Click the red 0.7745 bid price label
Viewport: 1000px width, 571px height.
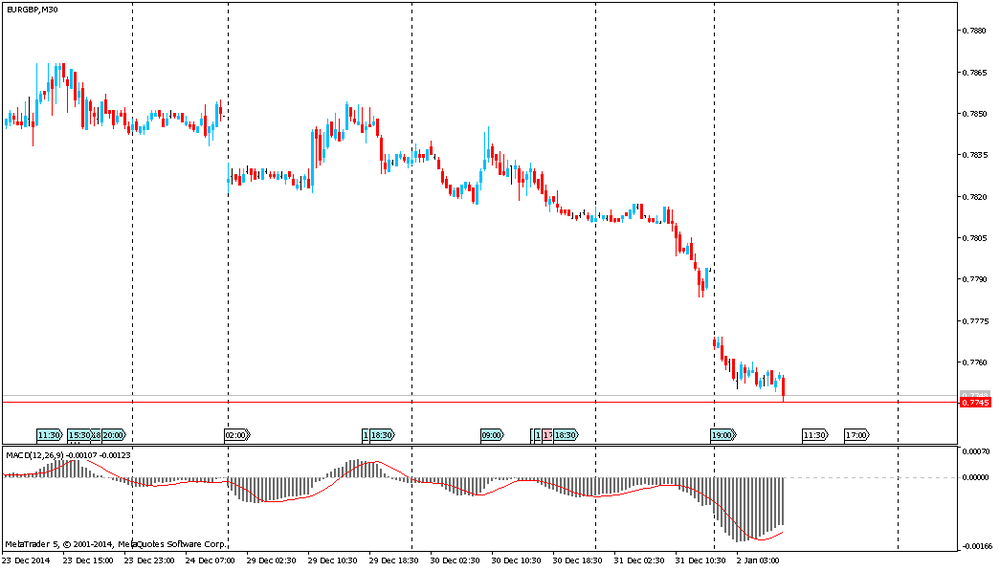point(974,402)
